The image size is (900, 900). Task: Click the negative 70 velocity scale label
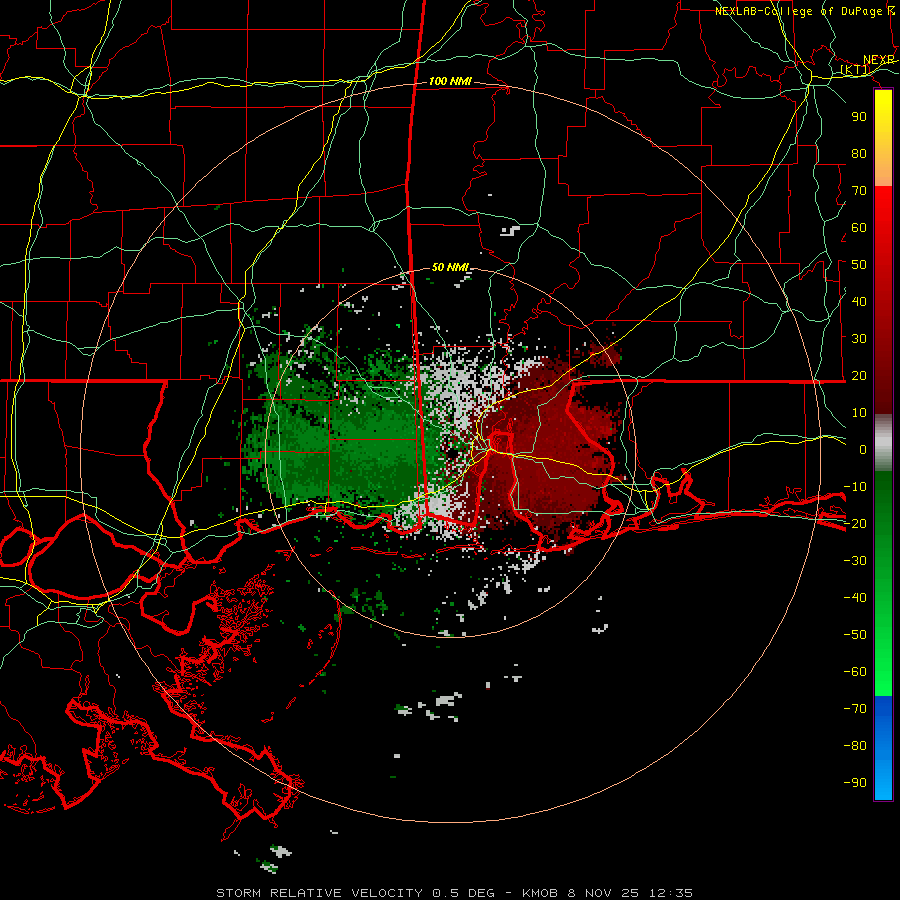(855, 709)
